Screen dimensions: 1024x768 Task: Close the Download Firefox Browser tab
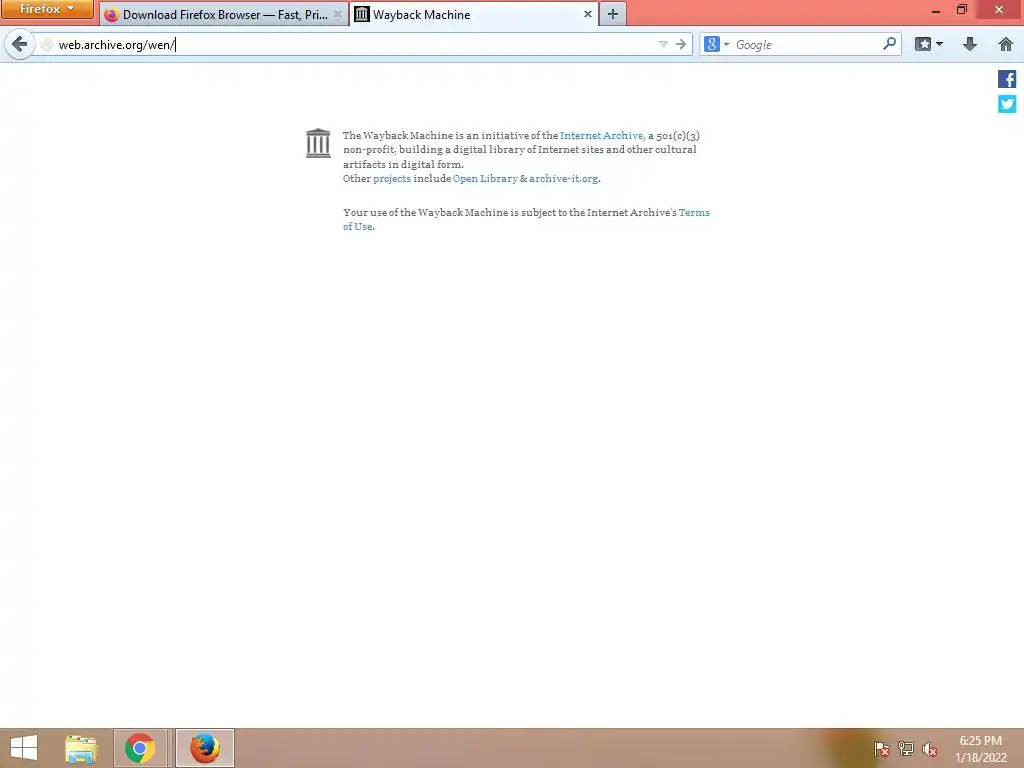tap(338, 14)
